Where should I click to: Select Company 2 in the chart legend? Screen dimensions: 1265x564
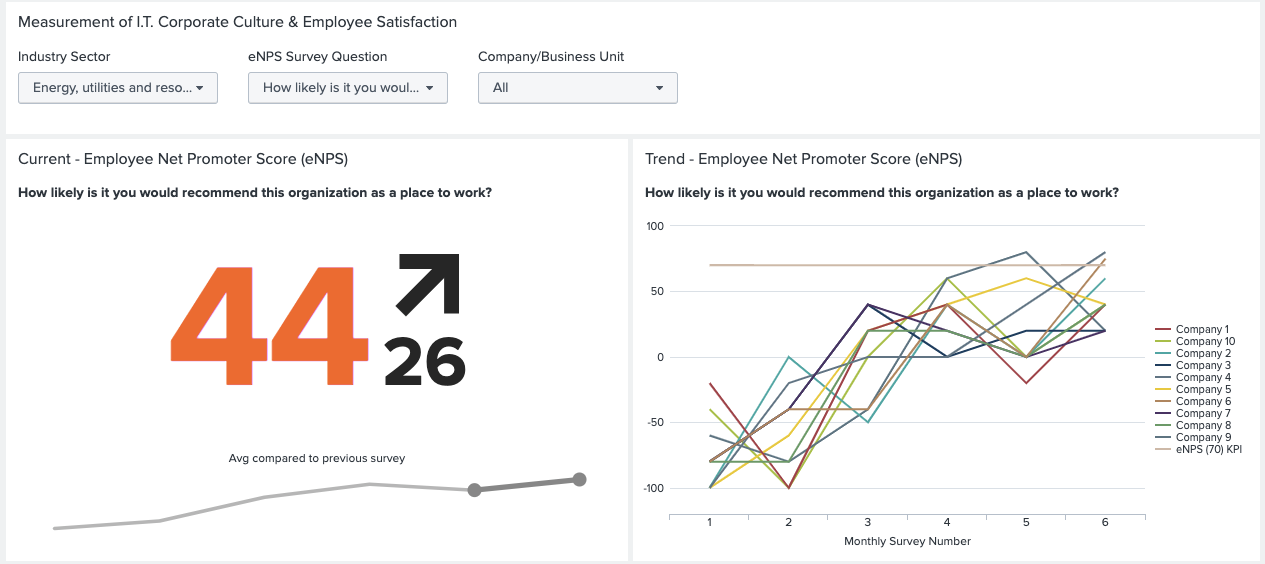(x=1203, y=354)
